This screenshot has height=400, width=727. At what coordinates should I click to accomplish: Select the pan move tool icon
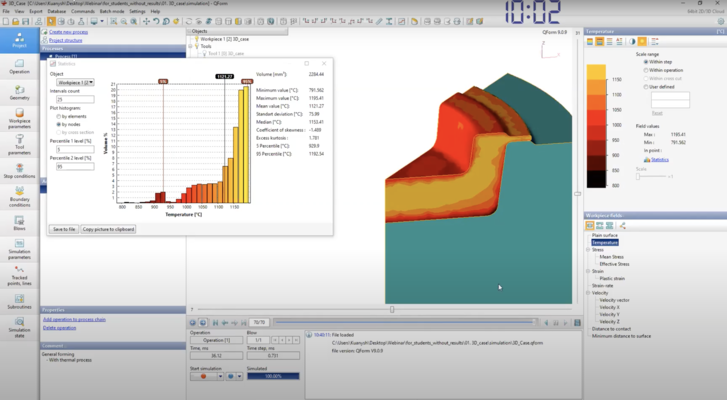pyautogui.click(x=146, y=21)
